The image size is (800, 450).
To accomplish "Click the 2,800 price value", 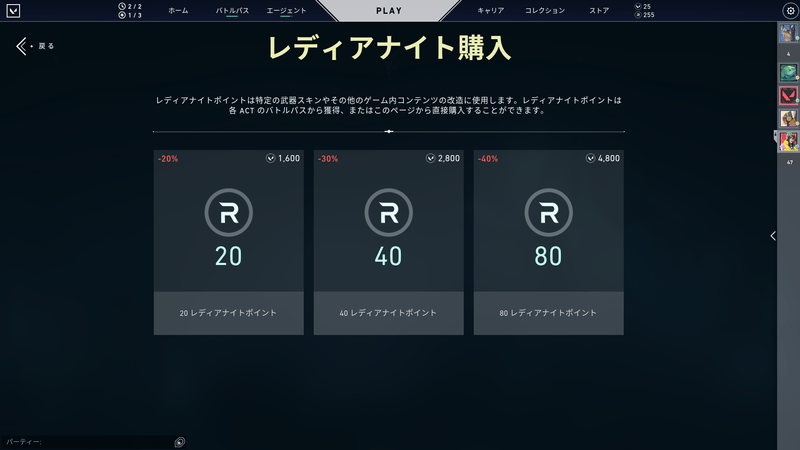I will tap(449, 159).
